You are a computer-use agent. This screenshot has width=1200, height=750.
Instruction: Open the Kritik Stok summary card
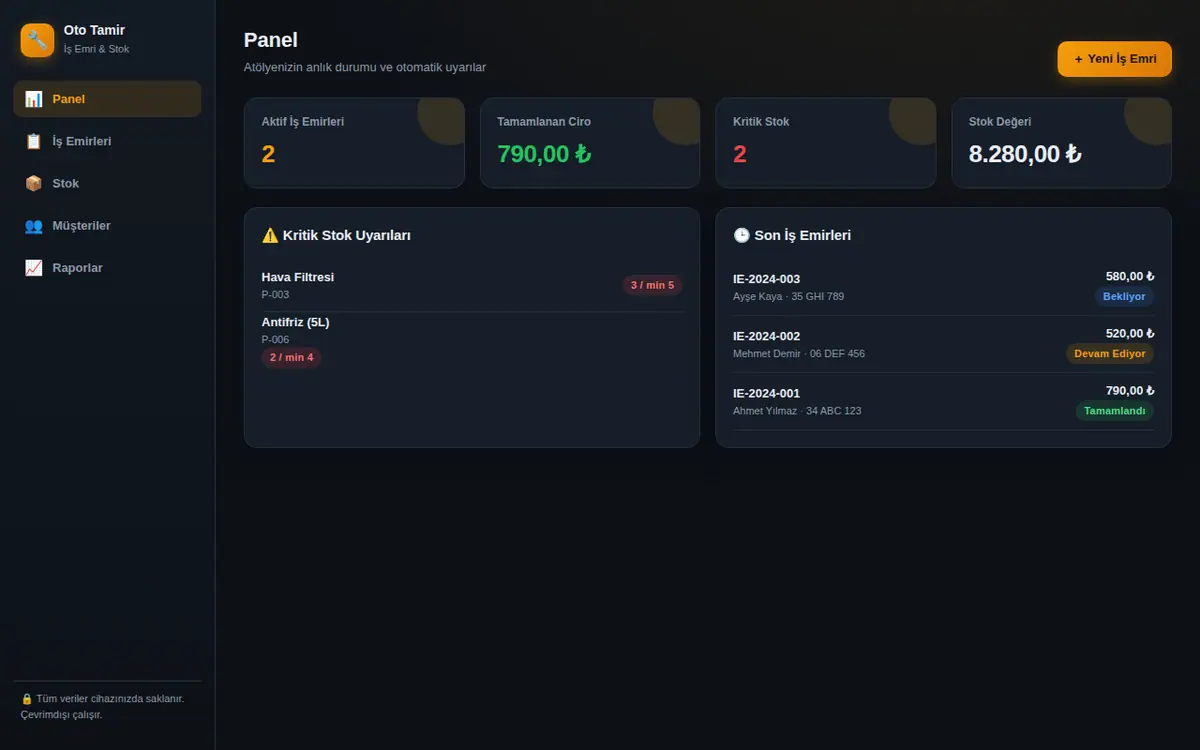[826, 143]
